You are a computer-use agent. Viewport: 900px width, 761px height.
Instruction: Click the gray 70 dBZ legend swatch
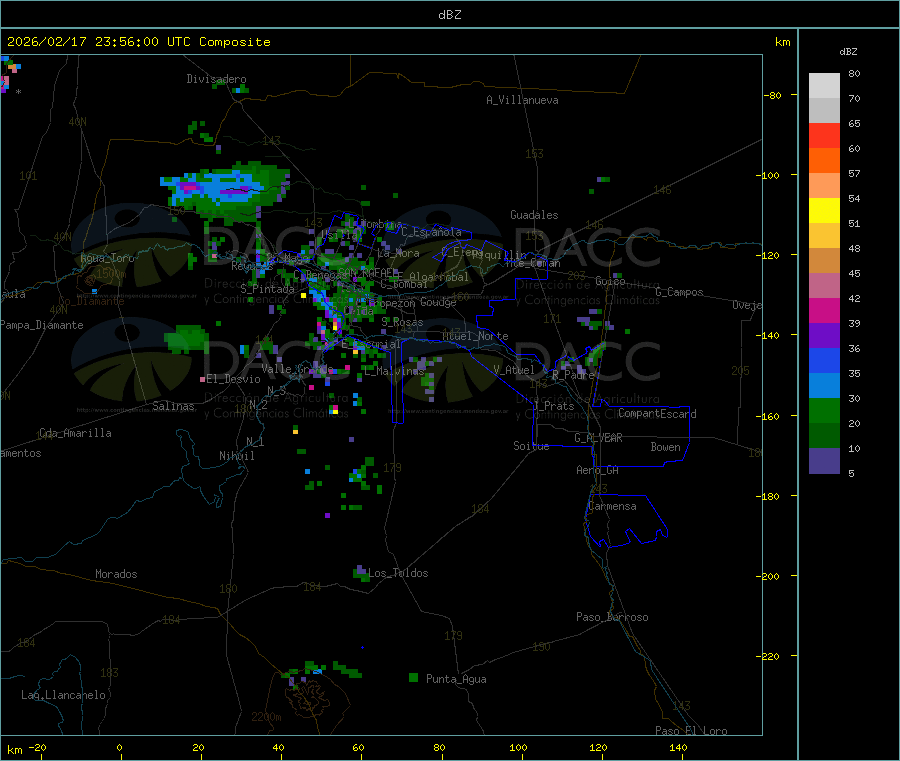824,110
